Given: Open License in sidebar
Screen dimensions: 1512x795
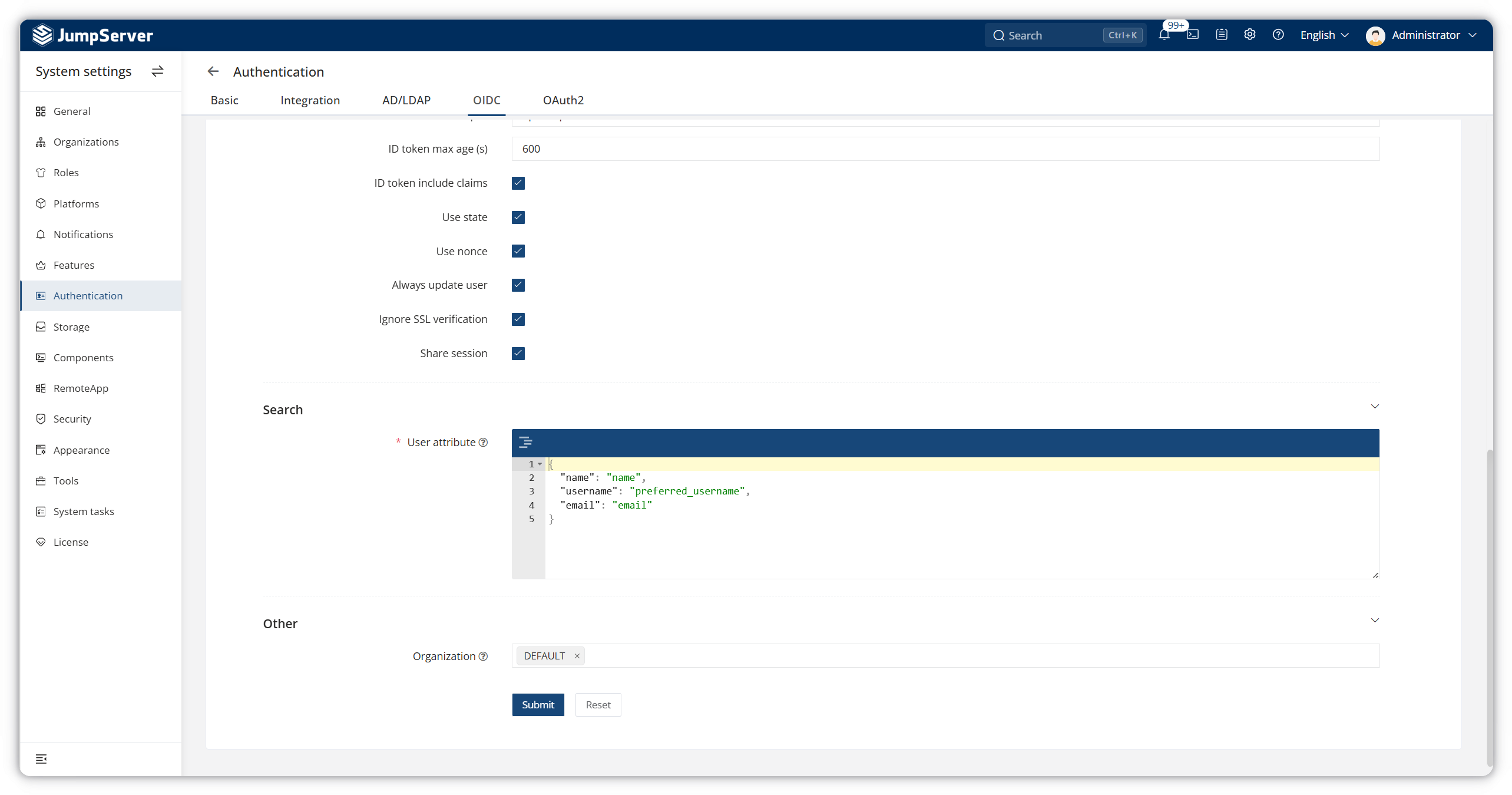Looking at the screenshot, I should (101, 542).
